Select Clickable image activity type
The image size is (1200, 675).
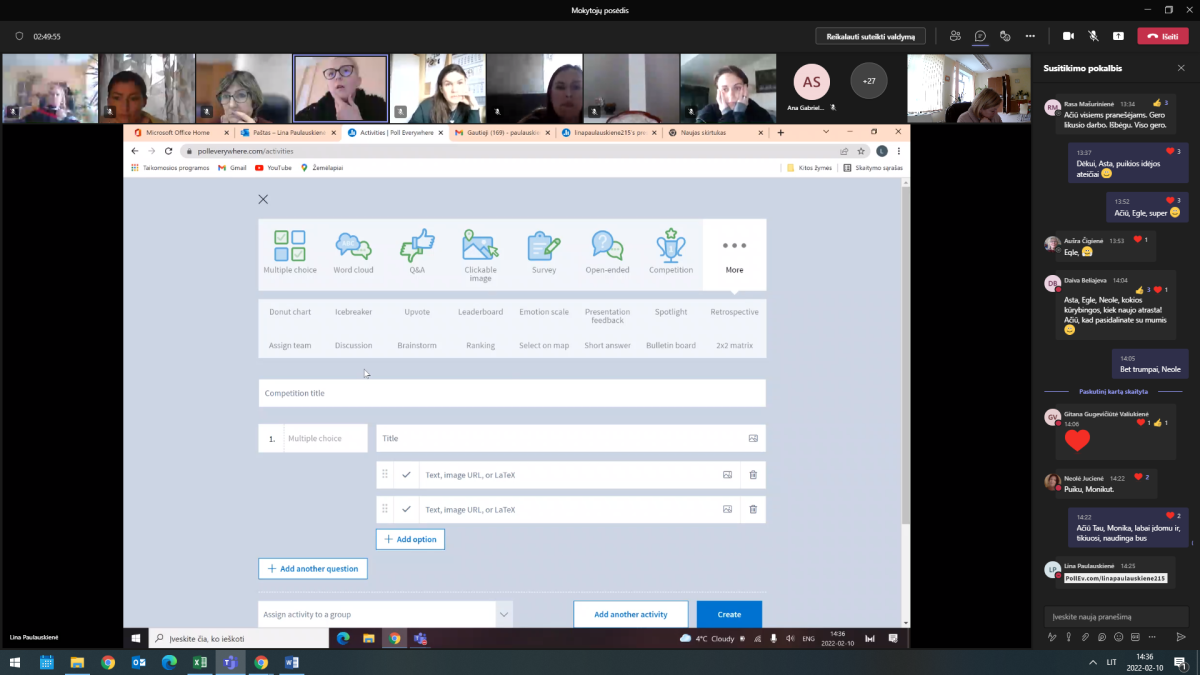(480, 255)
